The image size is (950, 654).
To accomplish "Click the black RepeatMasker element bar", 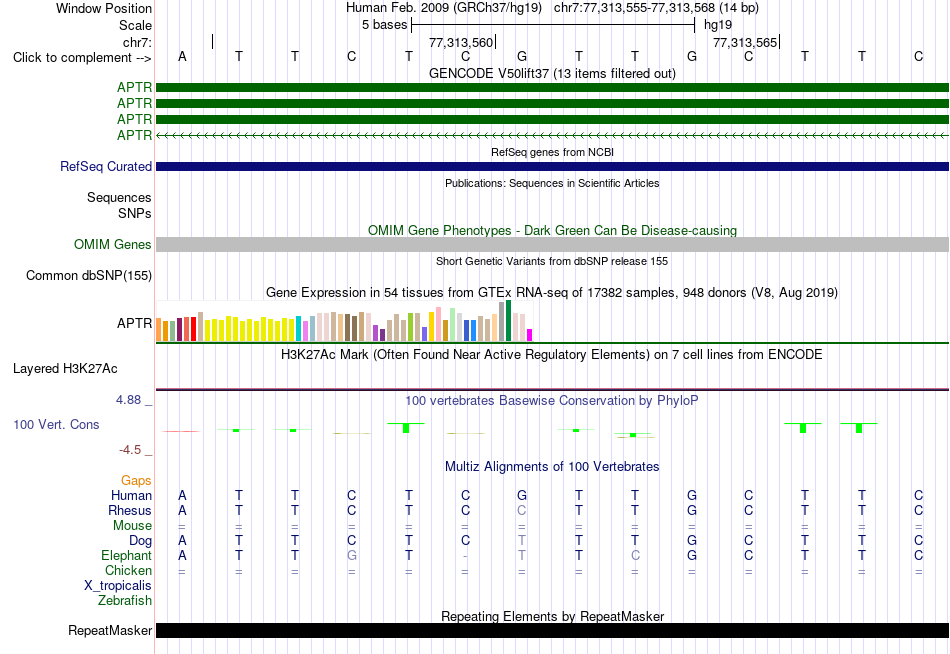I will coord(552,630).
